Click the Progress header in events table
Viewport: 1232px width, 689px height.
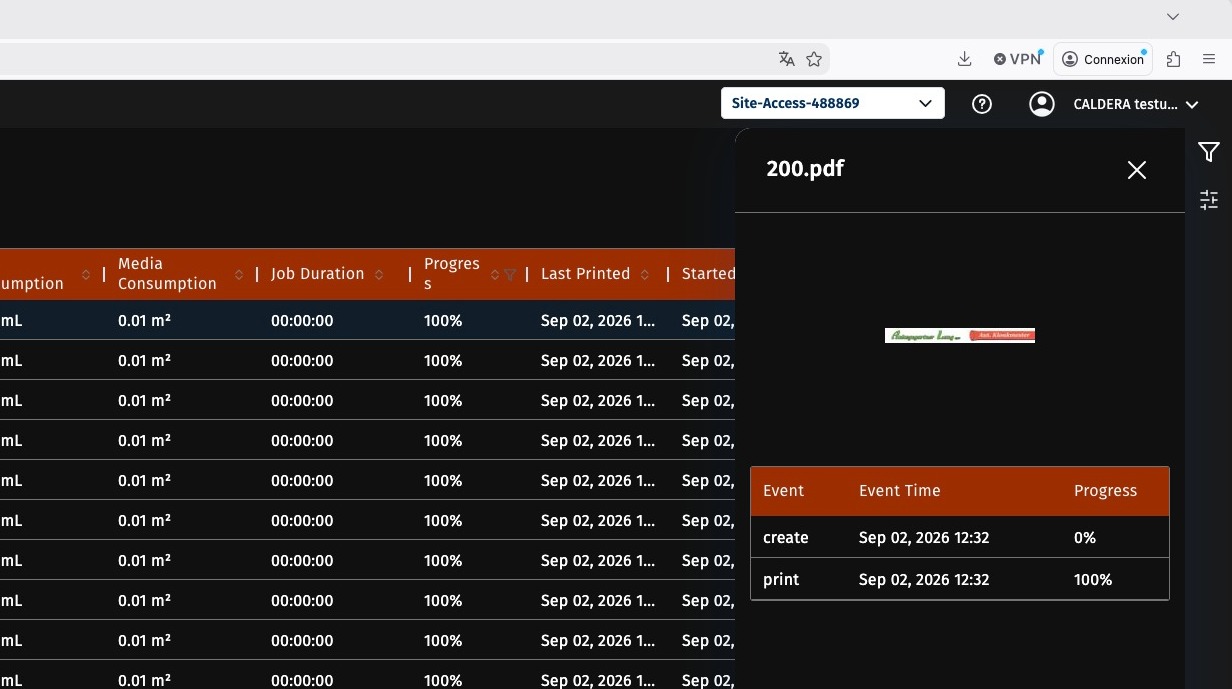pos(1105,491)
